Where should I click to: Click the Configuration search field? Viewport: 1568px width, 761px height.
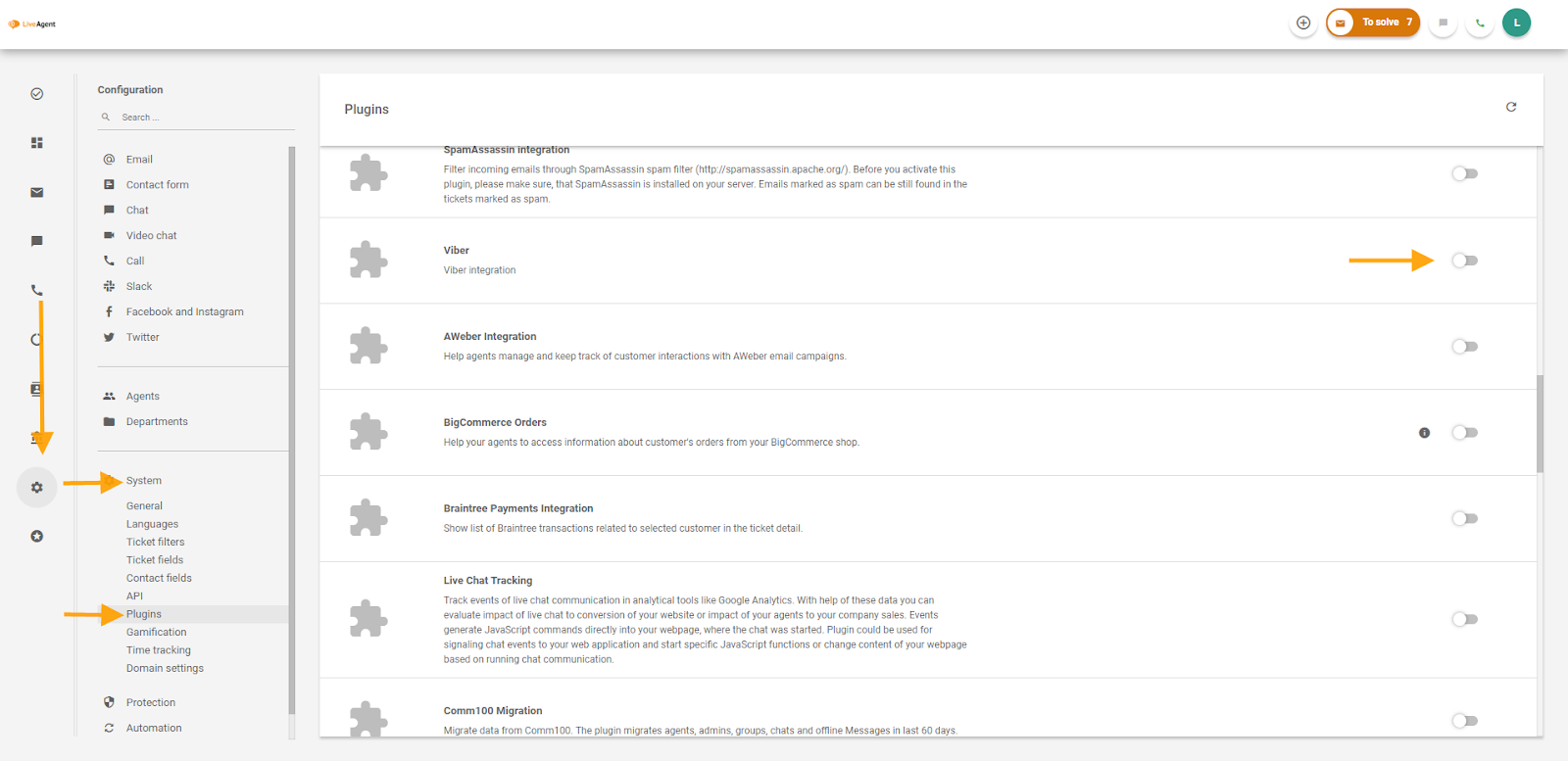coord(196,118)
